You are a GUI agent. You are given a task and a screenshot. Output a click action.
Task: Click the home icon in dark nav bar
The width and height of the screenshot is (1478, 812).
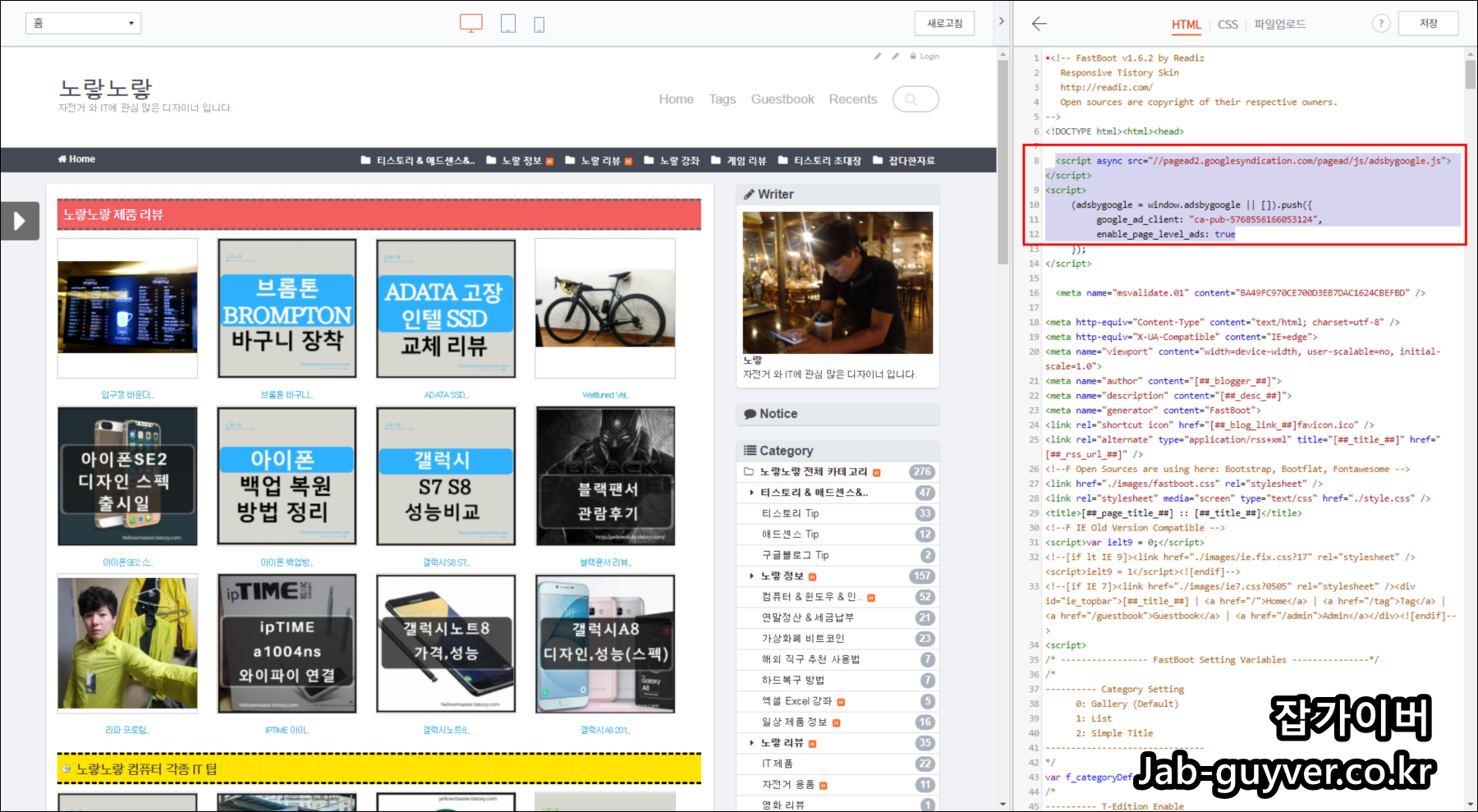pos(62,158)
